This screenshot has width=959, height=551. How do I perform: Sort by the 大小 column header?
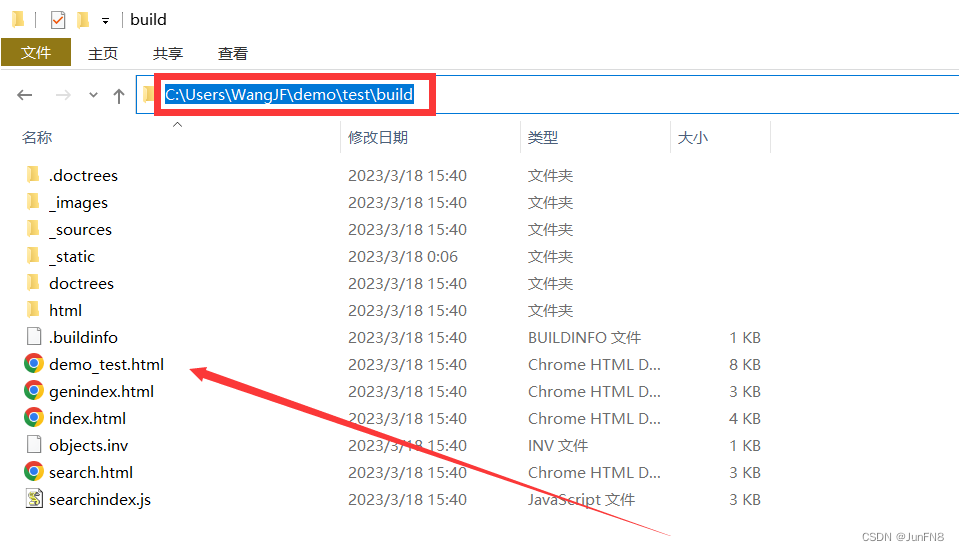click(x=692, y=138)
